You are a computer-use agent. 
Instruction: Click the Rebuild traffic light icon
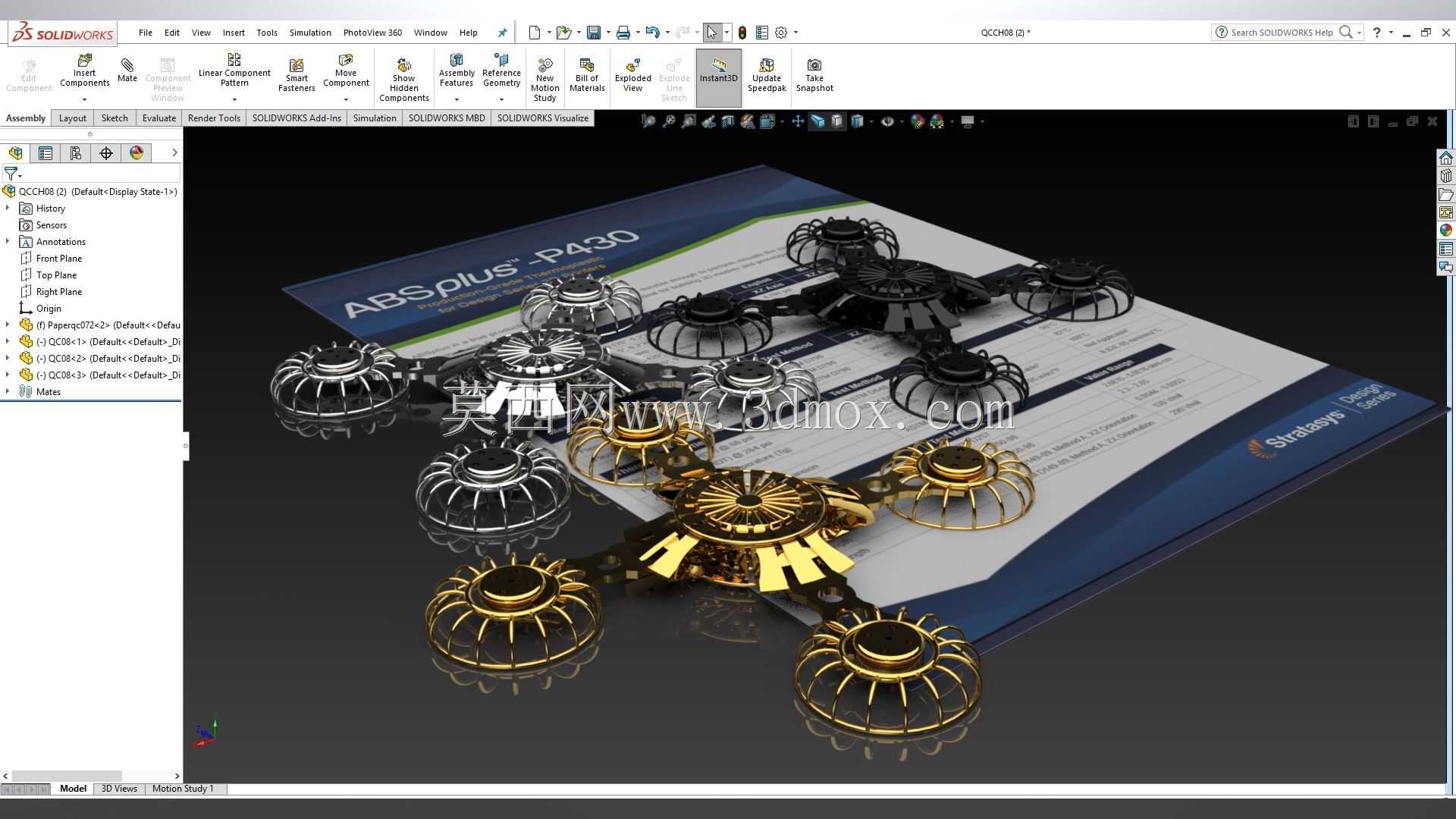coord(742,33)
